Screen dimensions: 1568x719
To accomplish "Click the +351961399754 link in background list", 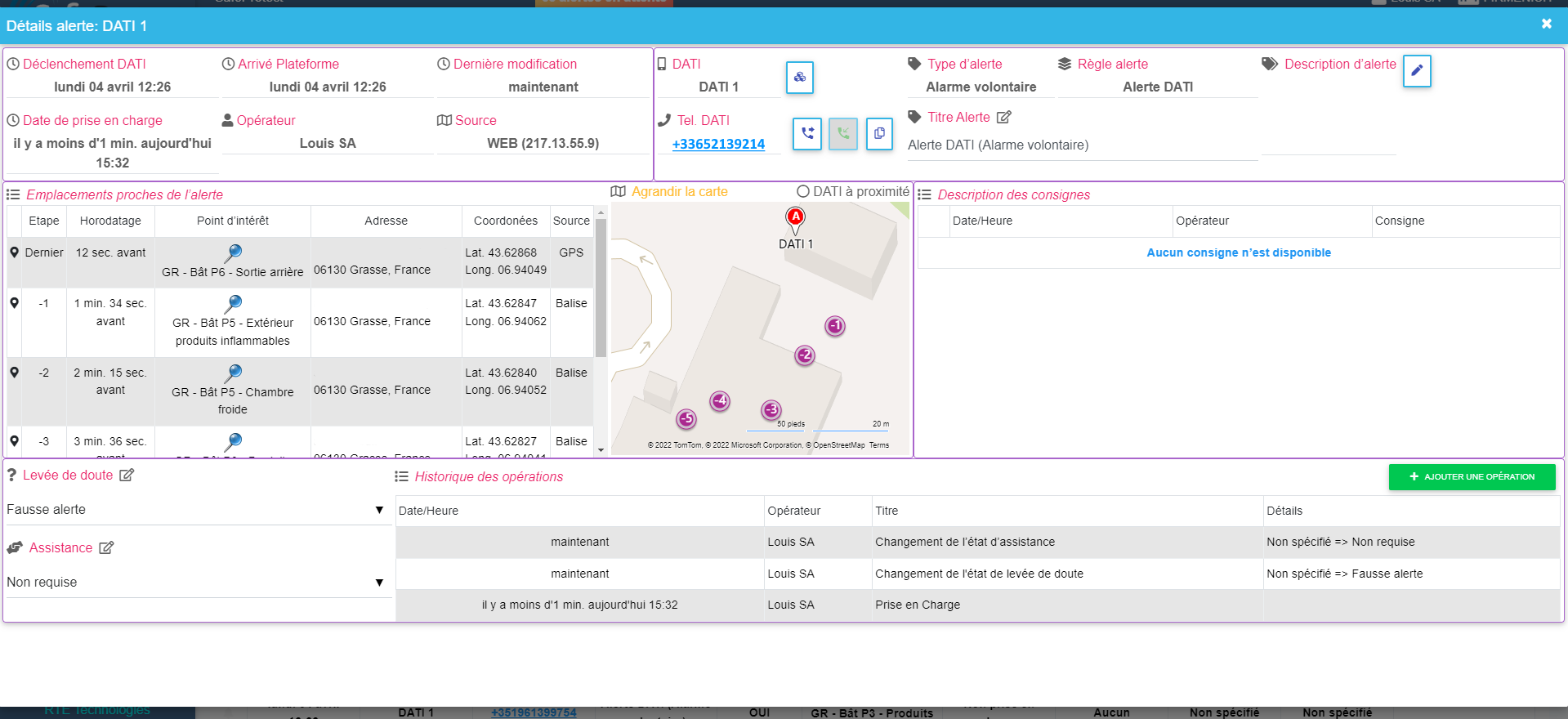I will [x=534, y=712].
